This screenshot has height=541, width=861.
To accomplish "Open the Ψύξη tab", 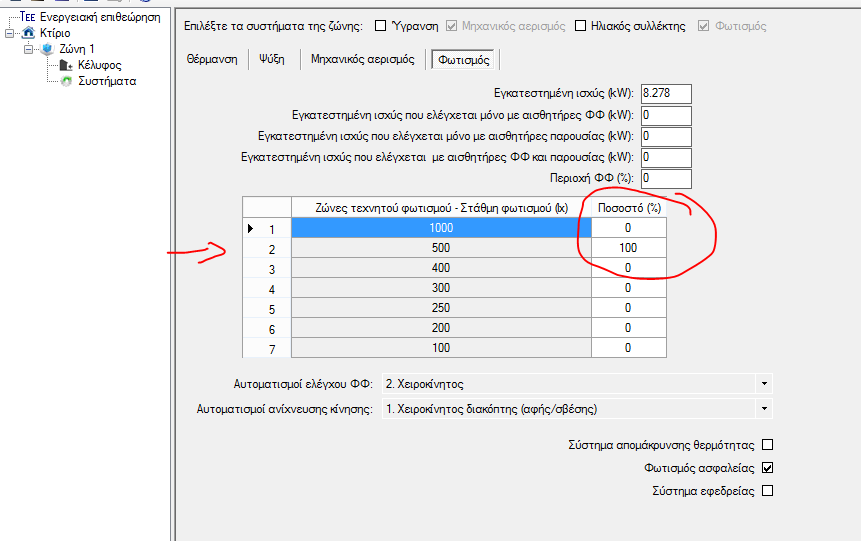I will (273, 60).
